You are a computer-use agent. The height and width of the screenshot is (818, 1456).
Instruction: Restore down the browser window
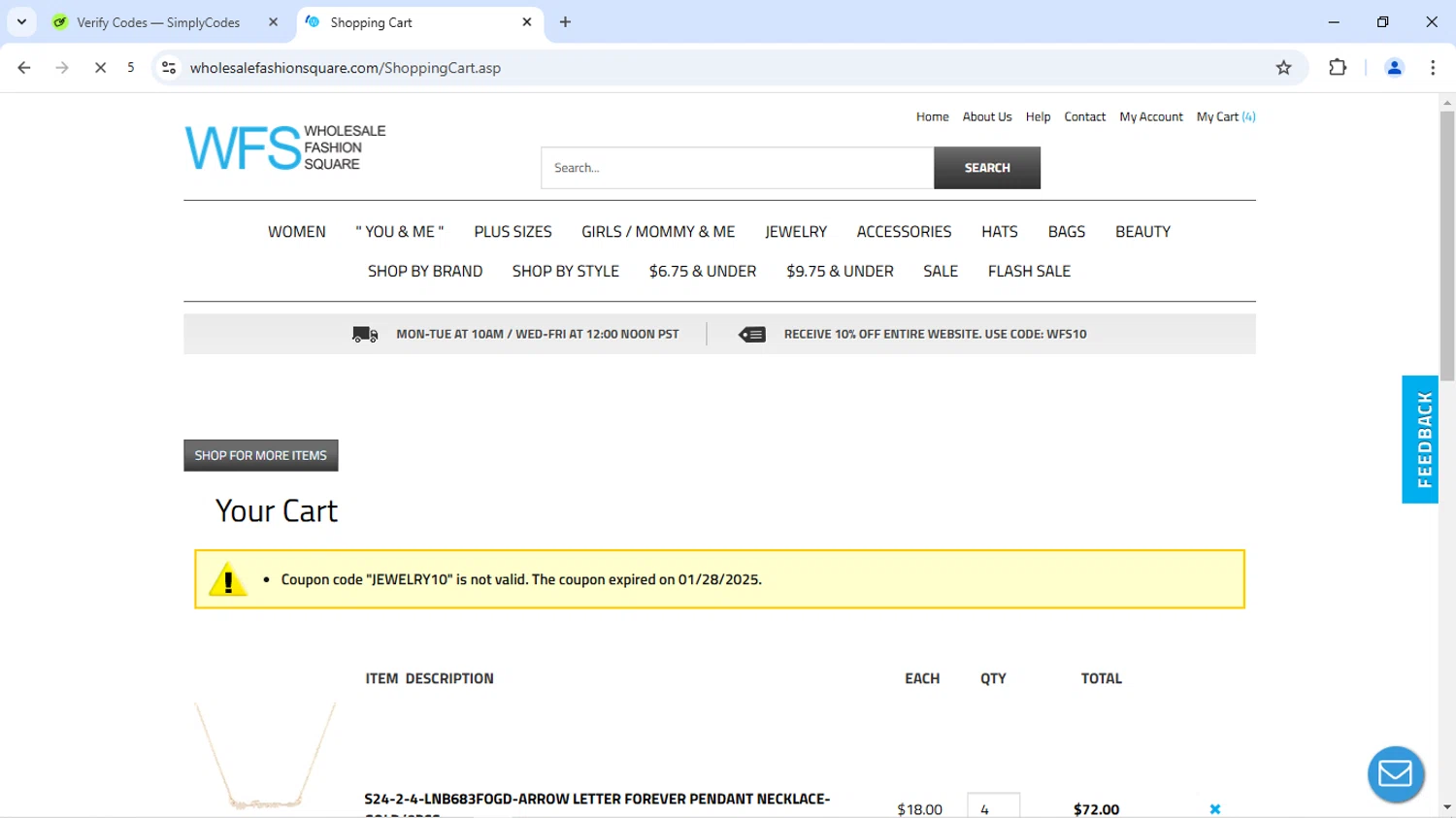coord(1382,21)
